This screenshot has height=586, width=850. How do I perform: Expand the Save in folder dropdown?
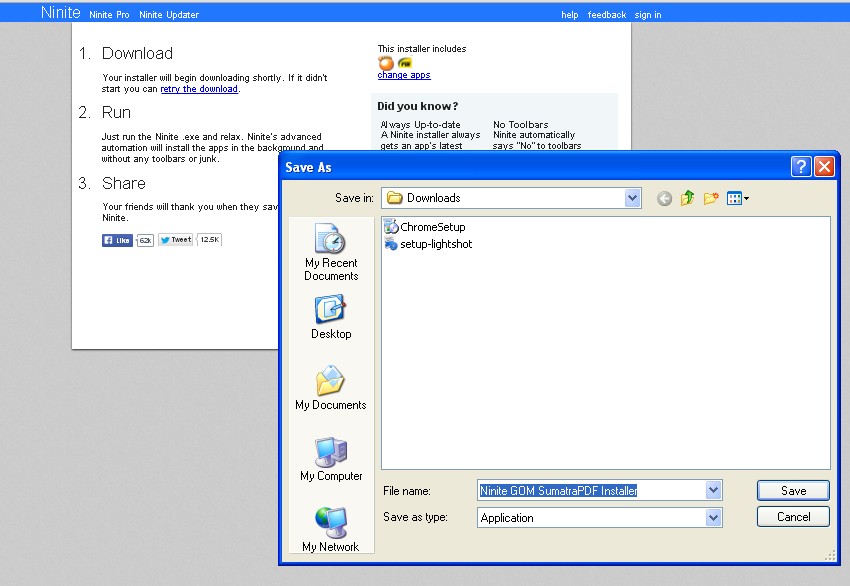632,198
